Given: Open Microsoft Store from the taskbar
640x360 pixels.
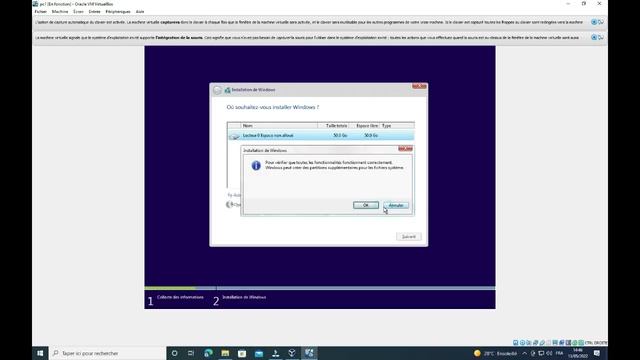Looking at the screenshot, I should point(242,353).
